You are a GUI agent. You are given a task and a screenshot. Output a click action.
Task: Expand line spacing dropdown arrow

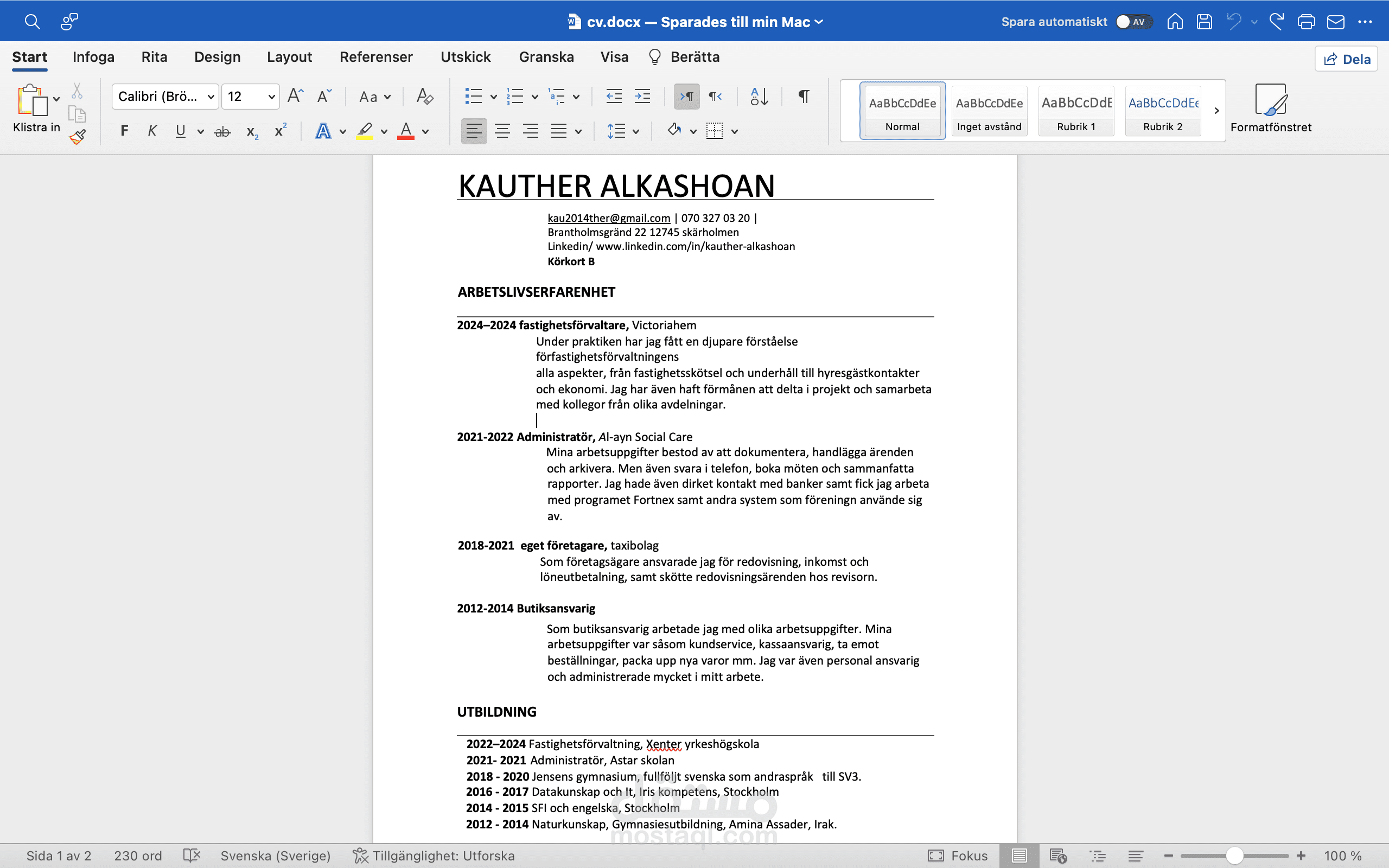635,131
